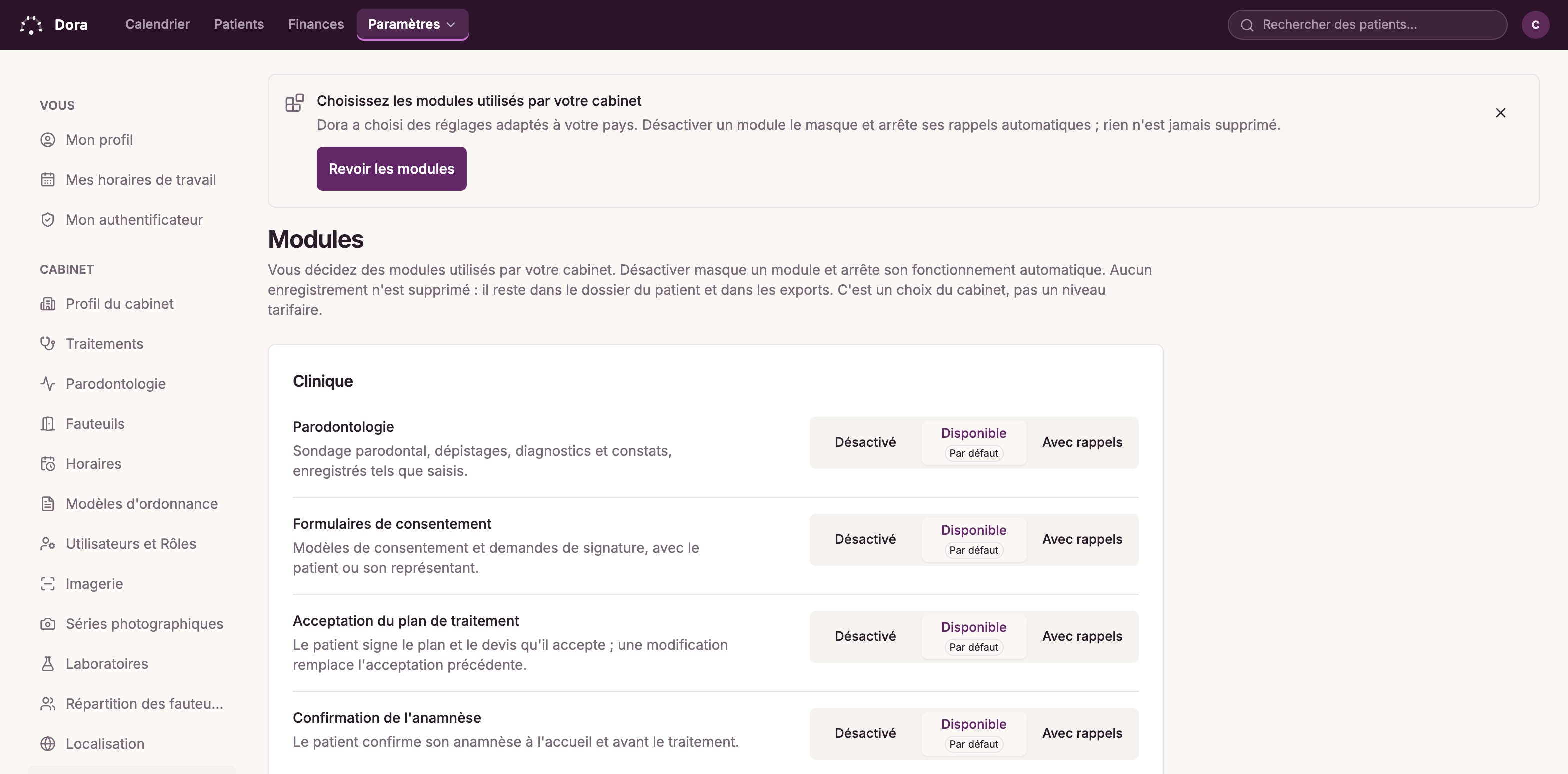Image resolution: width=1568 pixels, height=774 pixels.
Task: Open Mon profil user icon
Action: point(48,140)
